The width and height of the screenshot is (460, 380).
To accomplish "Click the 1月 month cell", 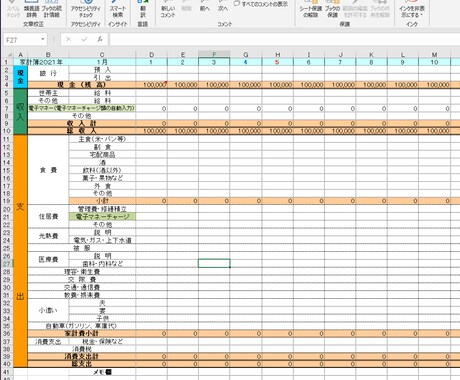I will 102,62.
